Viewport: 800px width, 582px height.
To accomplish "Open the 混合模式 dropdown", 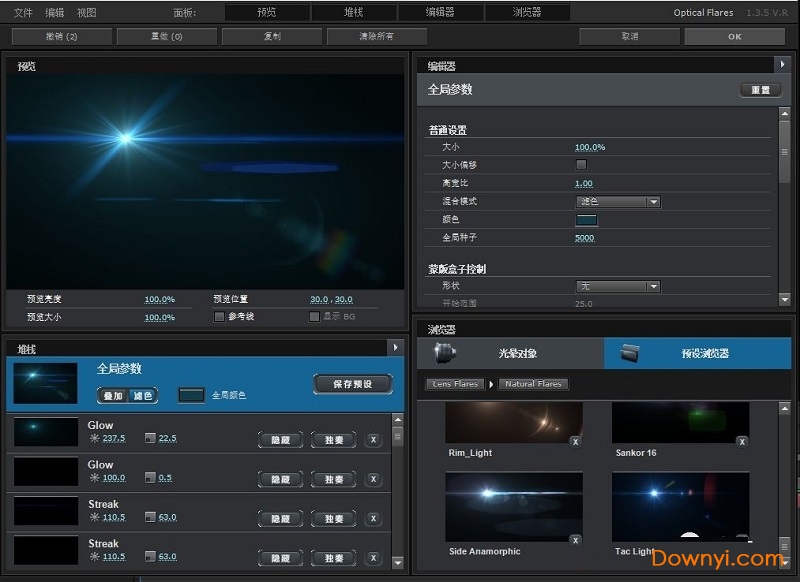I will tap(618, 201).
